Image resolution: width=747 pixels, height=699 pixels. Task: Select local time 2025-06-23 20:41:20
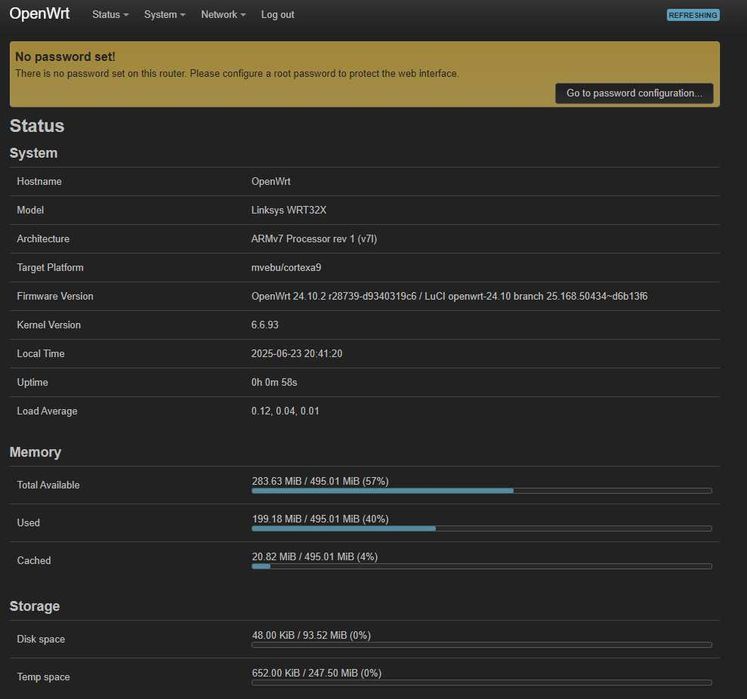[x=297, y=354]
